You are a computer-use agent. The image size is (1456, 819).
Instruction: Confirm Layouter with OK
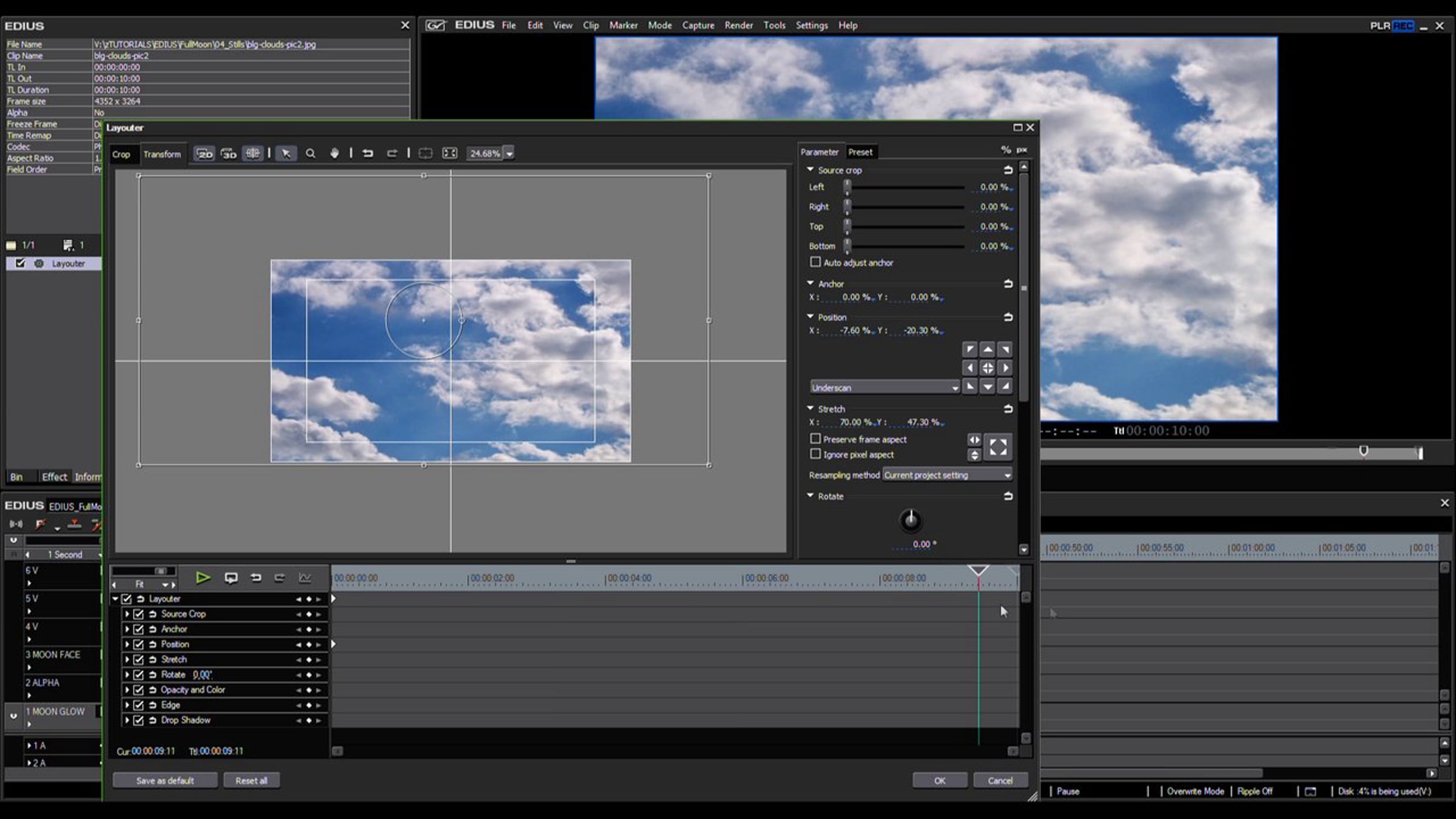(940, 780)
